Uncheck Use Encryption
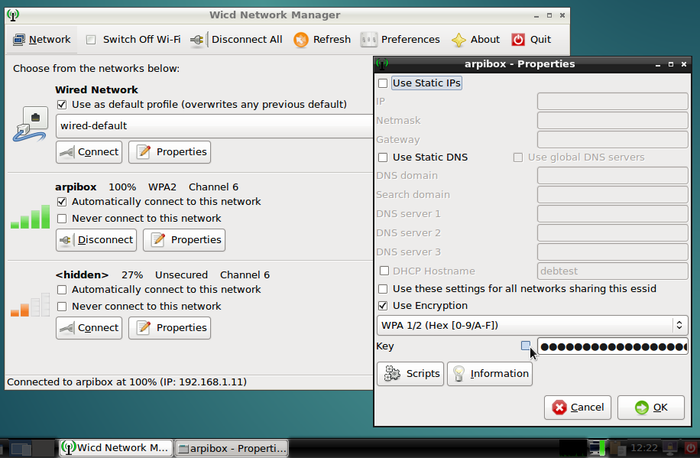The width and height of the screenshot is (700, 458). tap(383, 306)
